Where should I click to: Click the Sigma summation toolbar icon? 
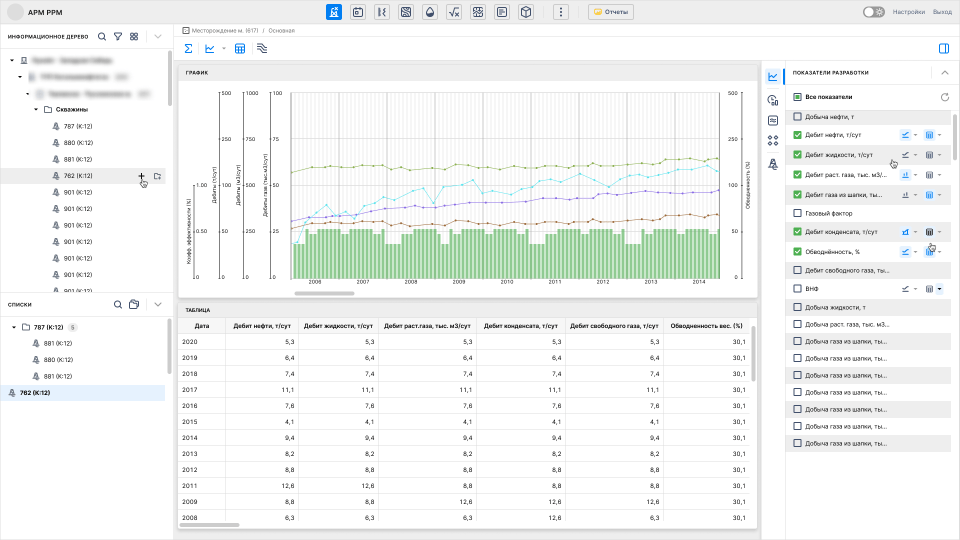tap(188, 48)
